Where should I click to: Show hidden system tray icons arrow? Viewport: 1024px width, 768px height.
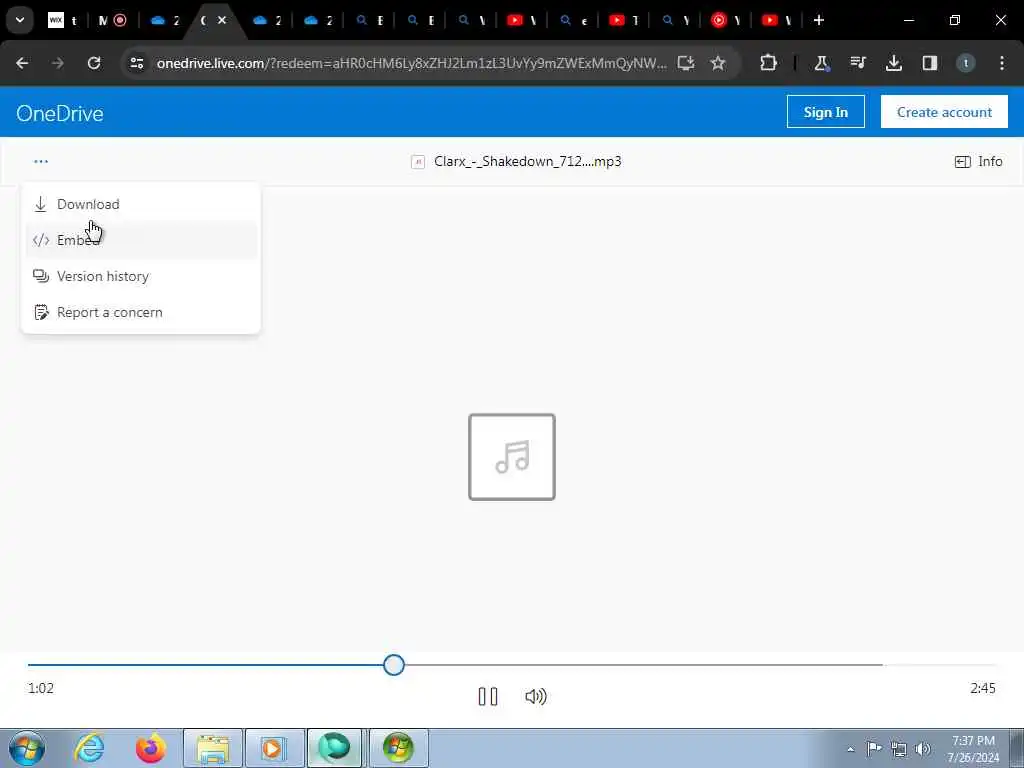(x=850, y=749)
